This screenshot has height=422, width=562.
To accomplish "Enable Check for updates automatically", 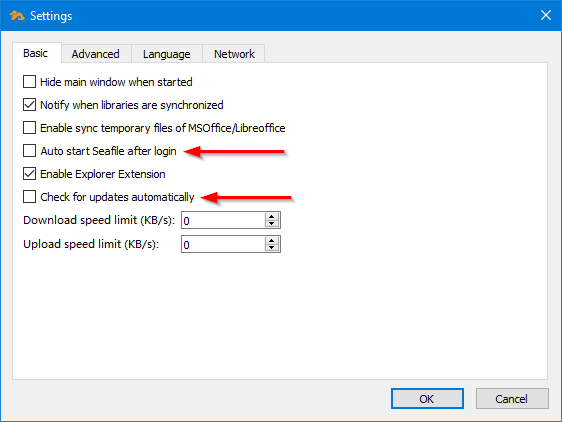I will coord(29,197).
